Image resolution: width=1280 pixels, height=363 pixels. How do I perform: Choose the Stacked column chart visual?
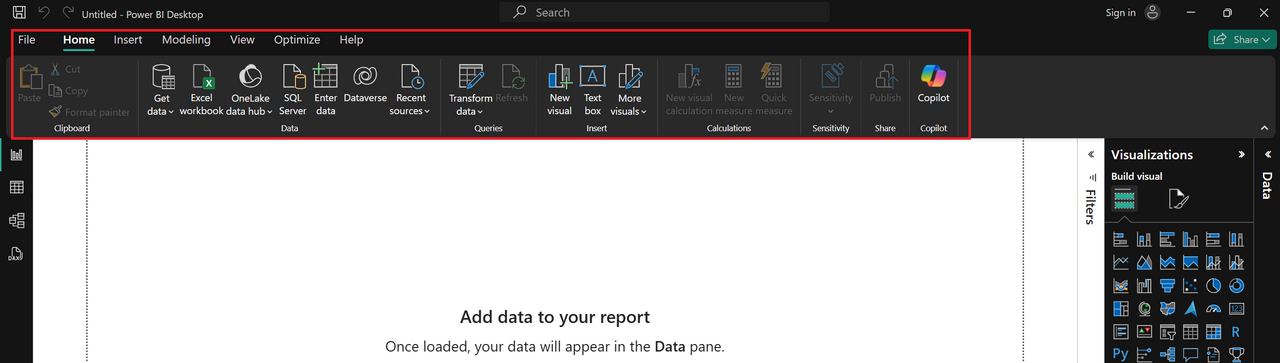point(1144,239)
